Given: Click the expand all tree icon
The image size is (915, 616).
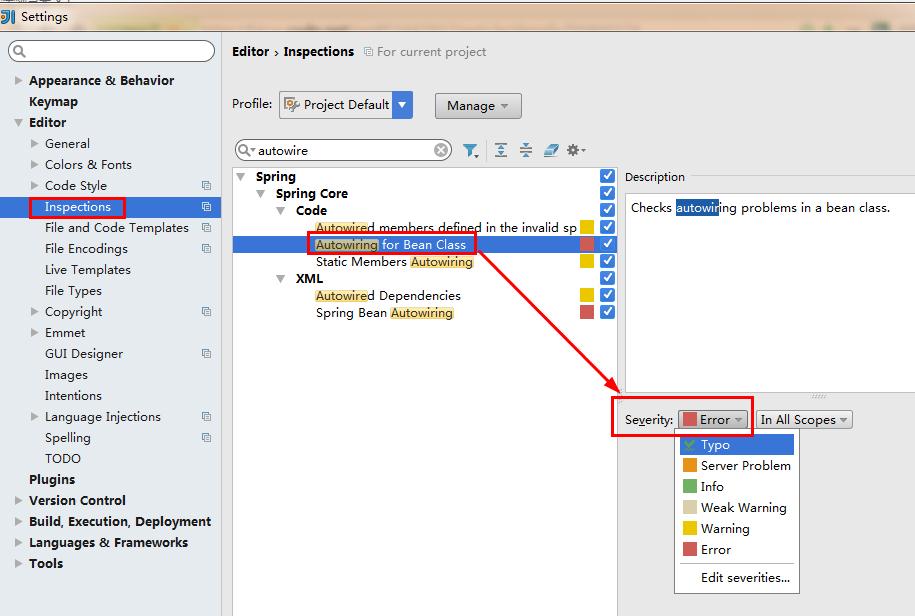Looking at the screenshot, I should click(x=501, y=150).
